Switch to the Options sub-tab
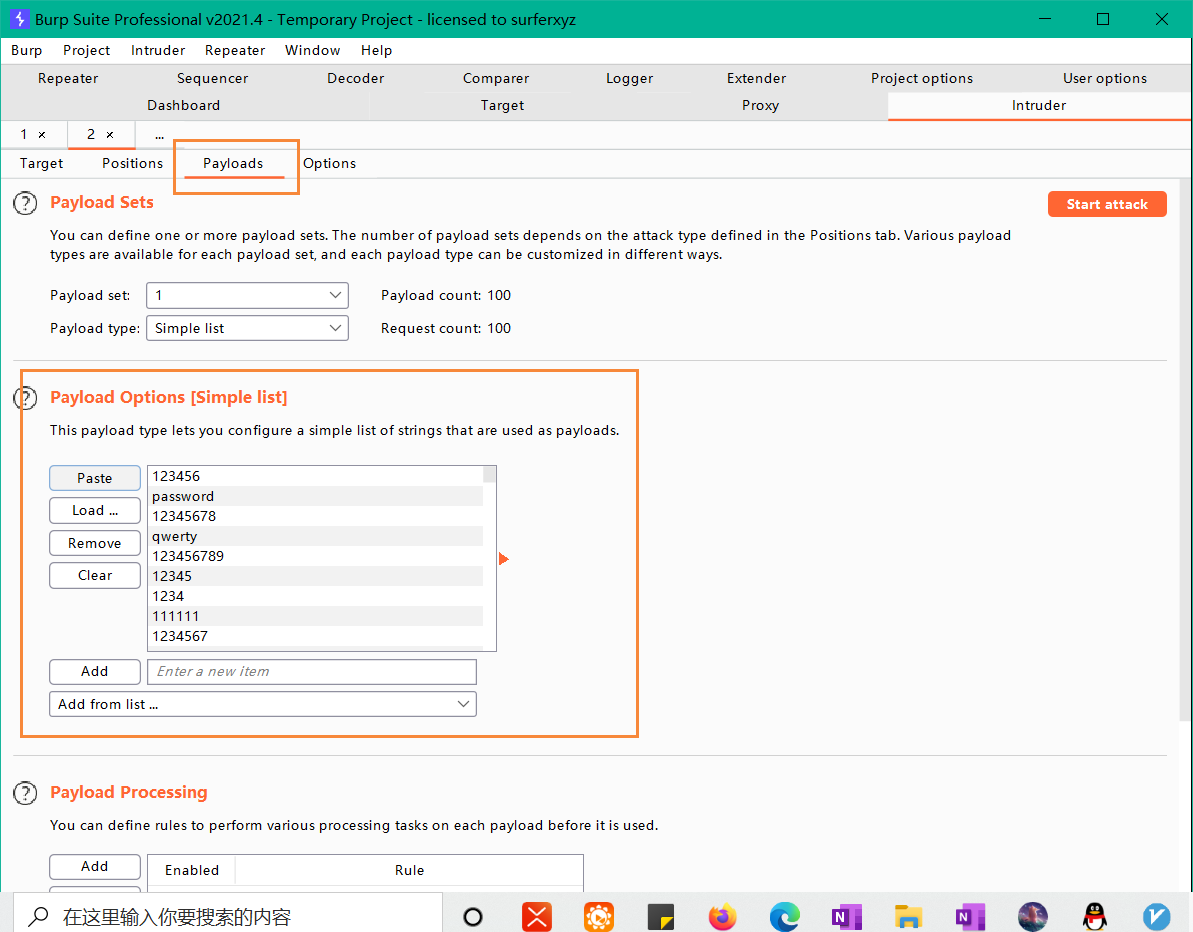 click(x=329, y=164)
